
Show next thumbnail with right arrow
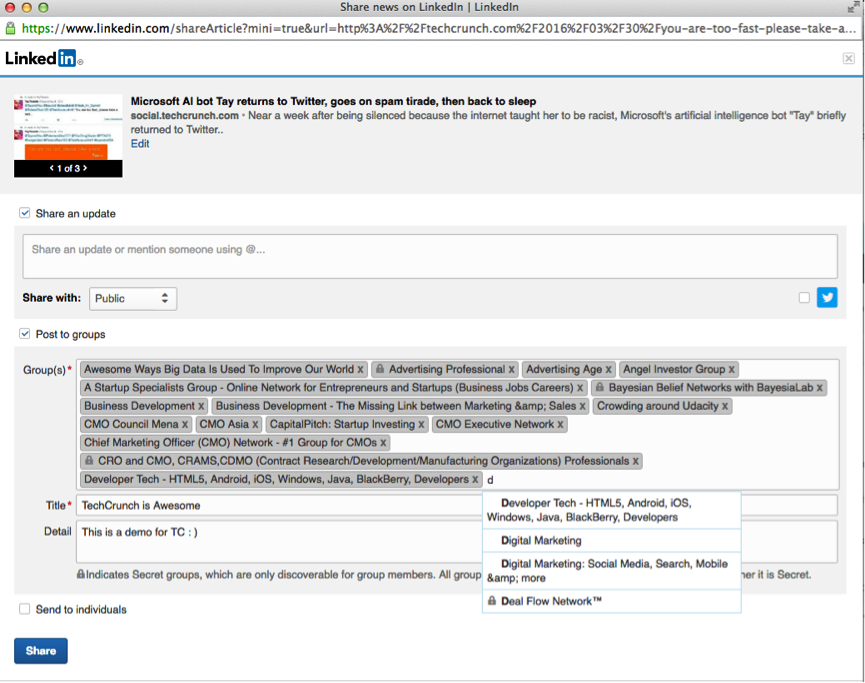point(85,168)
